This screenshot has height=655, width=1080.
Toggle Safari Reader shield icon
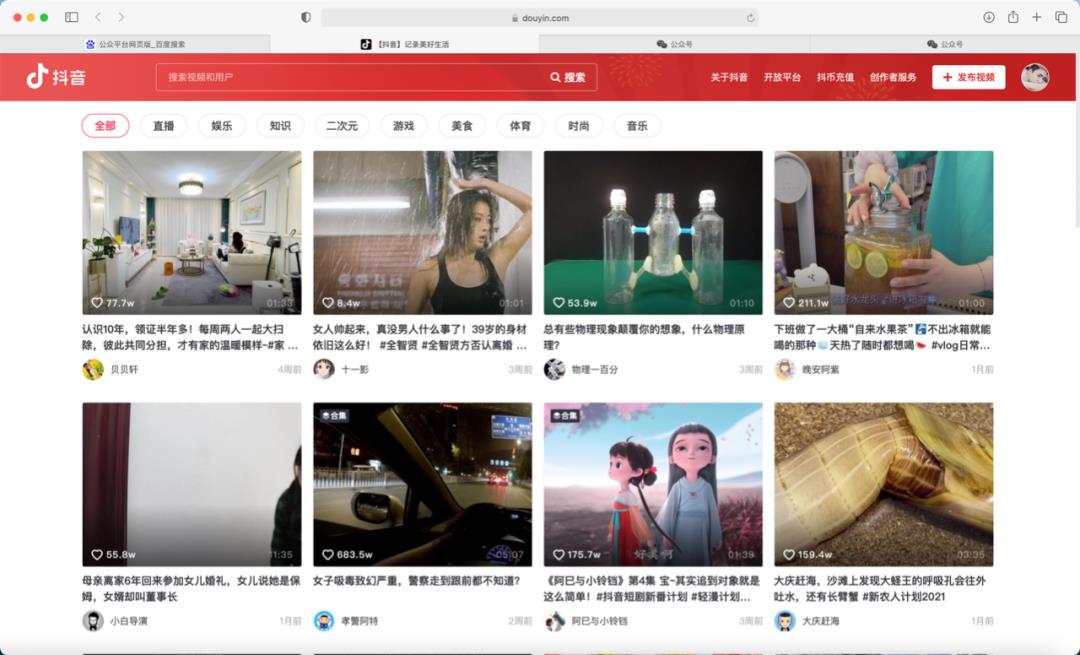306,17
